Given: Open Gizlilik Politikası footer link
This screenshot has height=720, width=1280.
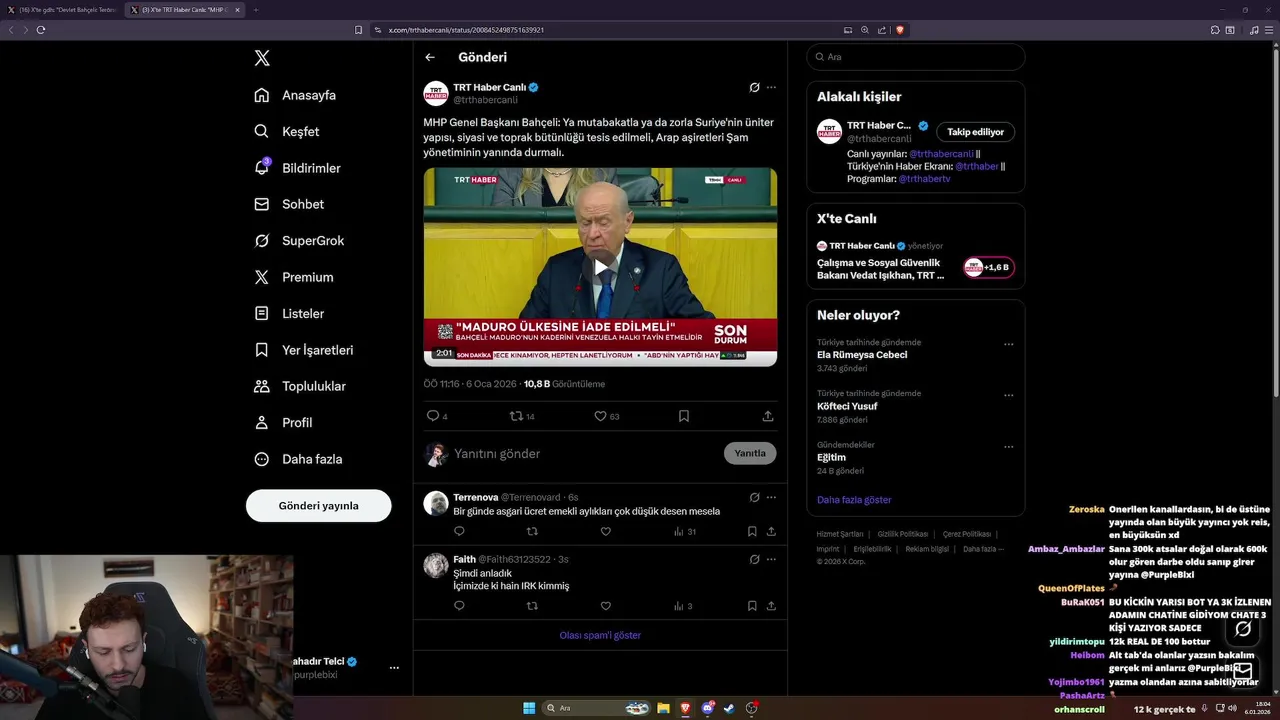Looking at the screenshot, I should pyautogui.click(x=903, y=534).
